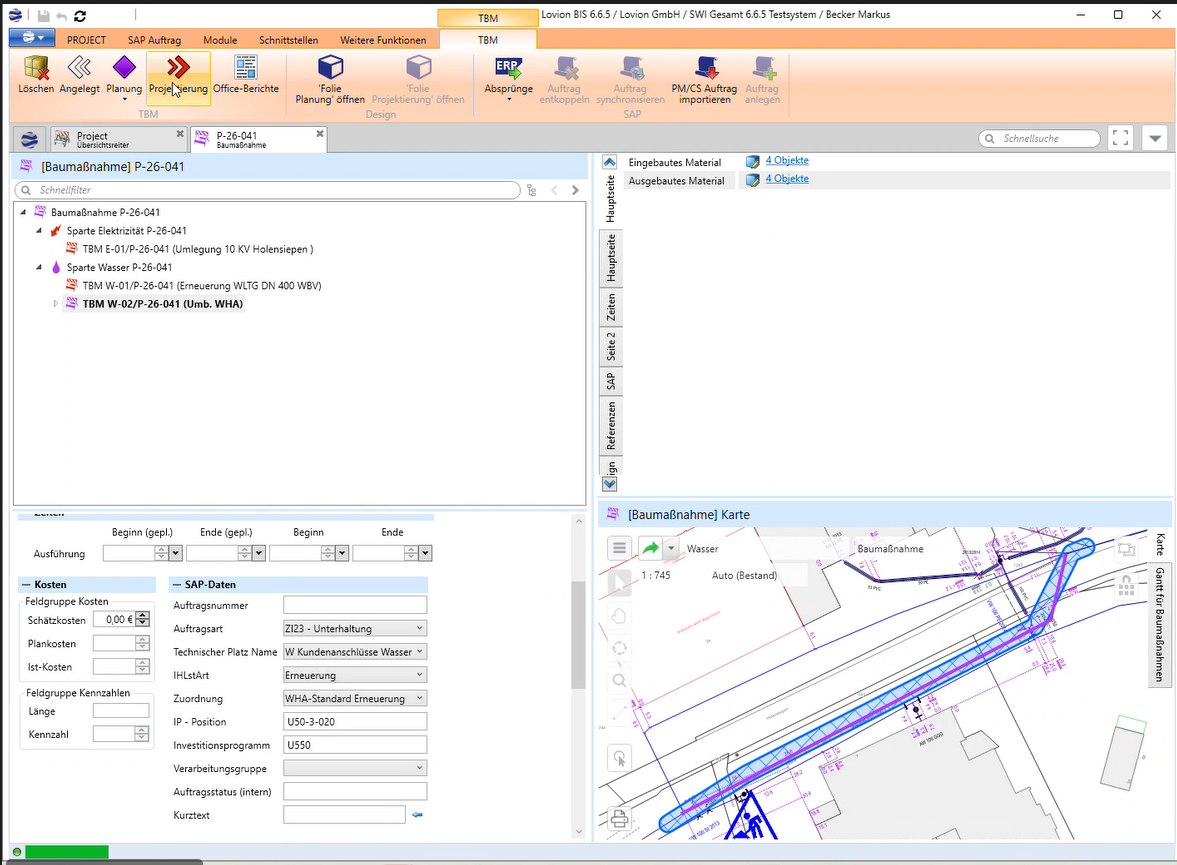Set status to Angelegt
Image resolution: width=1177 pixels, height=865 pixels.
(79, 75)
